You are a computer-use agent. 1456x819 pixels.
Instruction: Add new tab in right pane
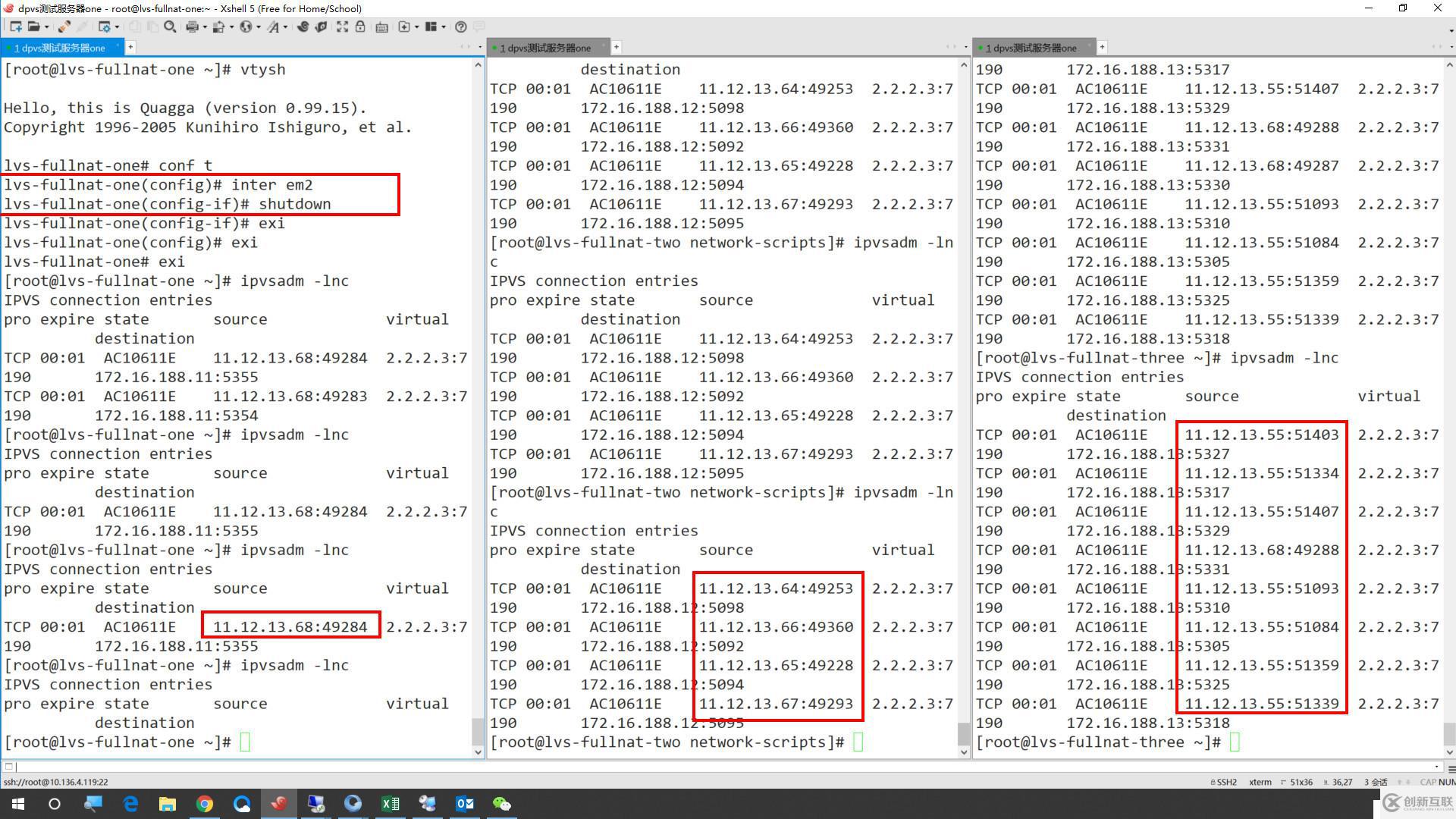pos(1102,47)
